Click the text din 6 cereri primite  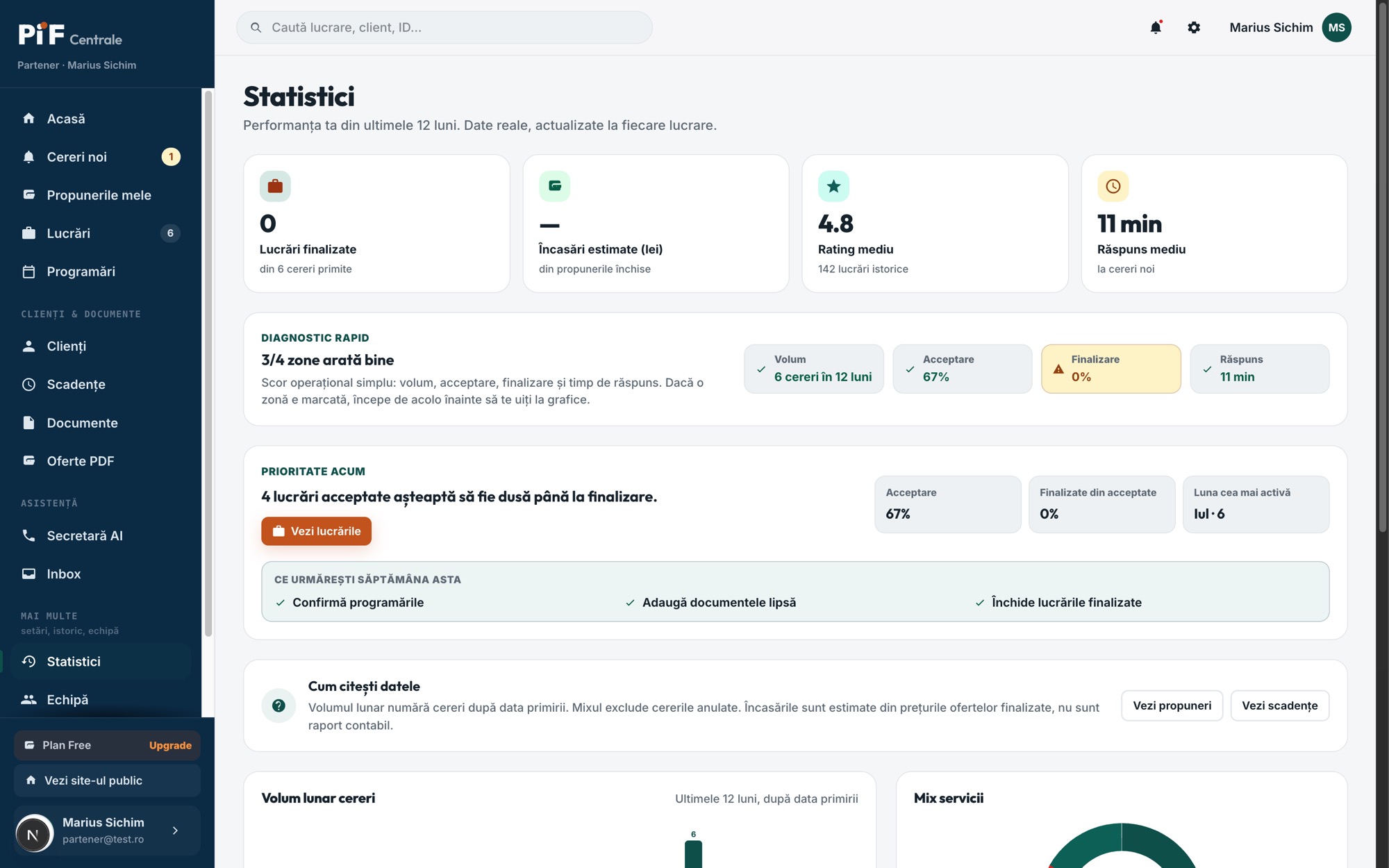click(x=306, y=269)
